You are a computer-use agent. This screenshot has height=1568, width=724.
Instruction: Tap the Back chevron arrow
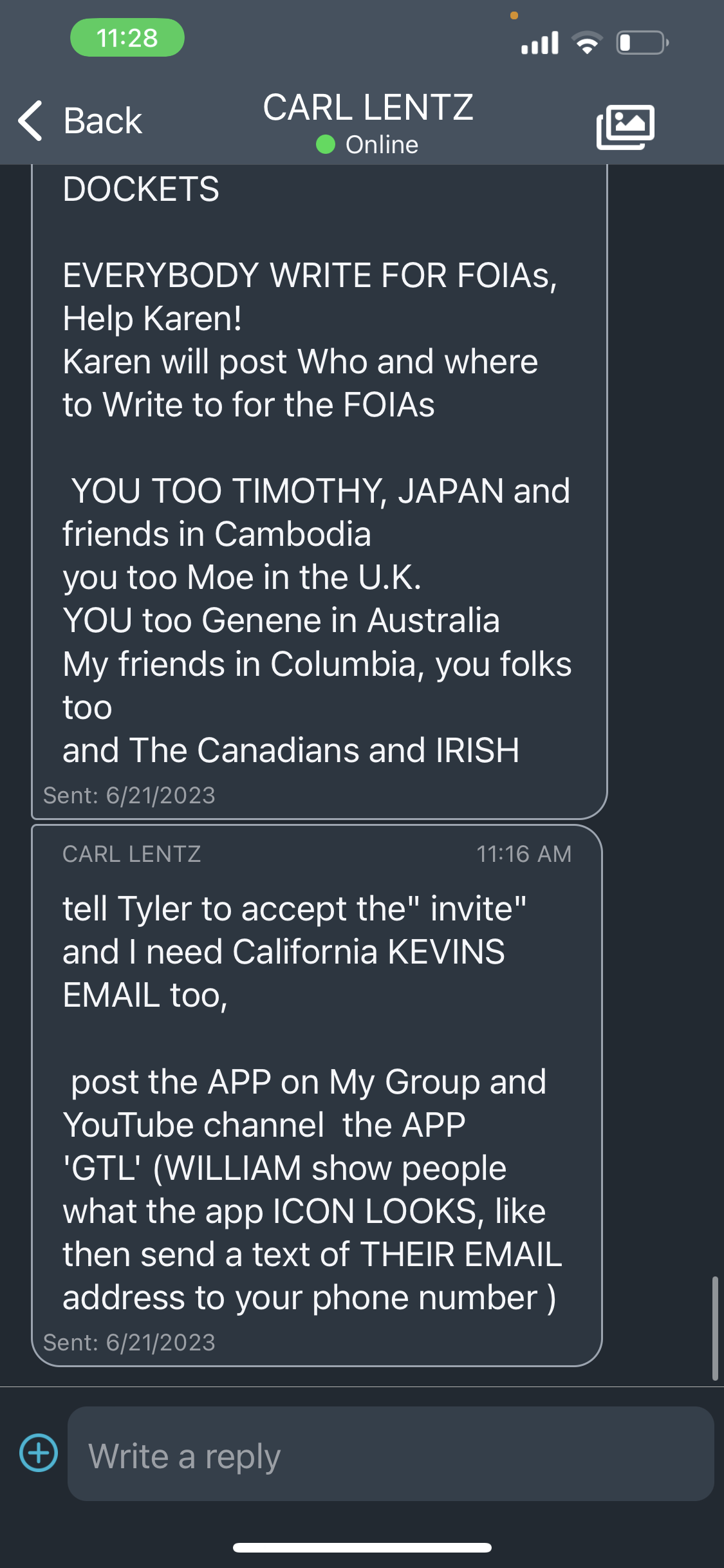(30, 120)
